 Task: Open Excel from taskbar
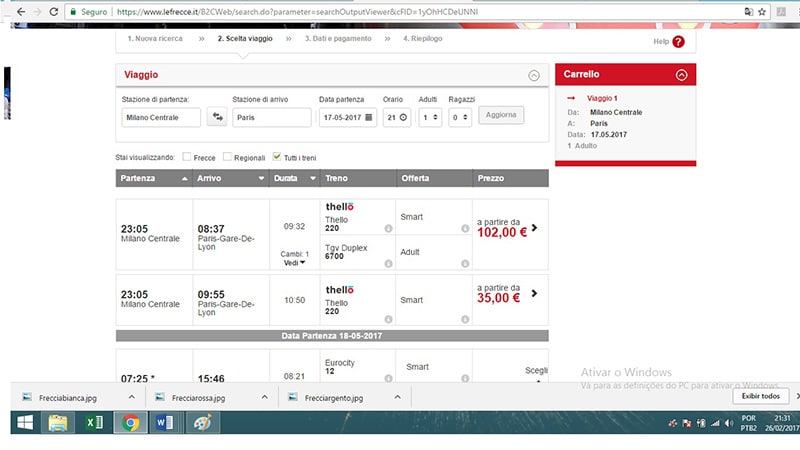click(x=94, y=422)
